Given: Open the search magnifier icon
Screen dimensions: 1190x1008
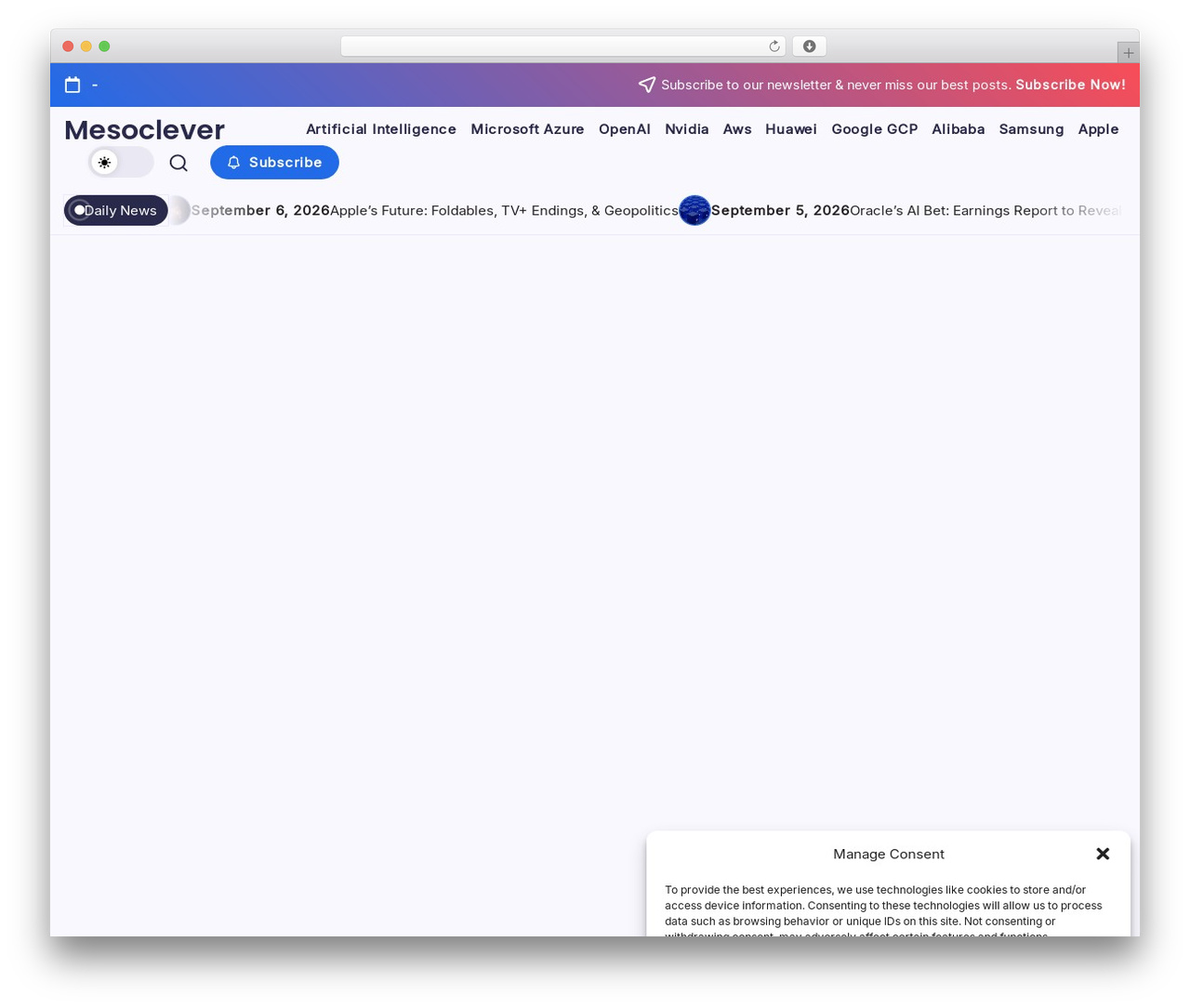Looking at the screenshot, I should tap(178, 163).
